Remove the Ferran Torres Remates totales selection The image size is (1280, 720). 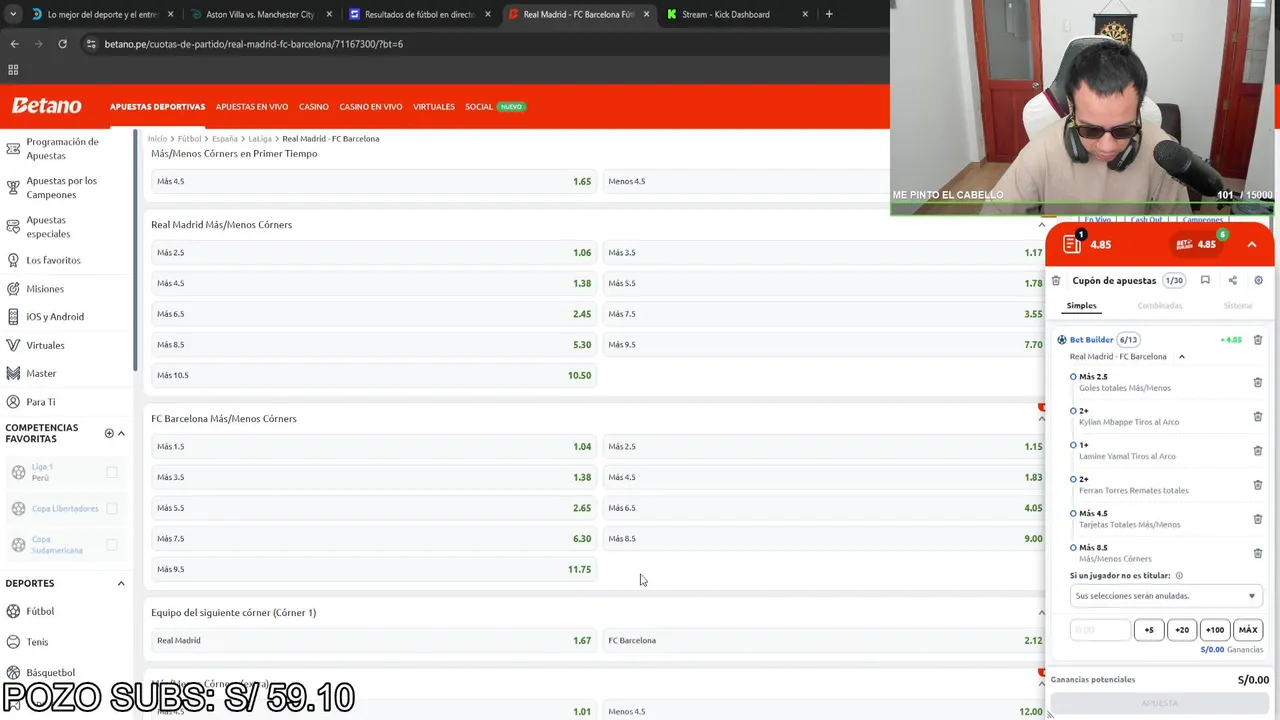pyautogui.click(x=1258, y=485)
